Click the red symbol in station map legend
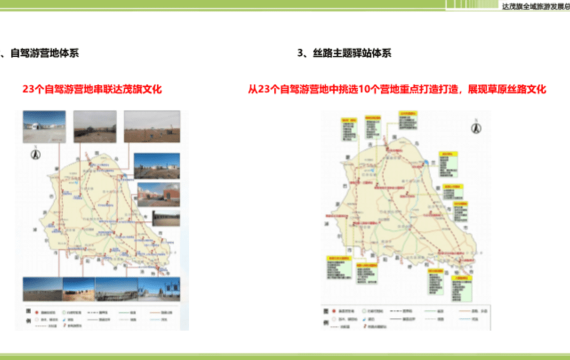This screenshot has height=360, width=570. [334, 311]
